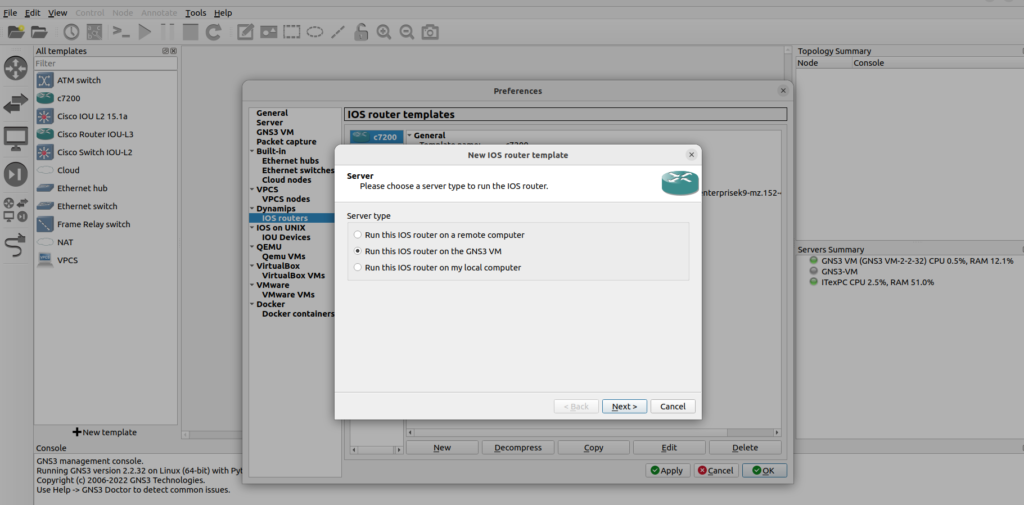The width and height of the screenshot is (1024, 505).
Task: Open the Tools menu
Action: (196, 13)
